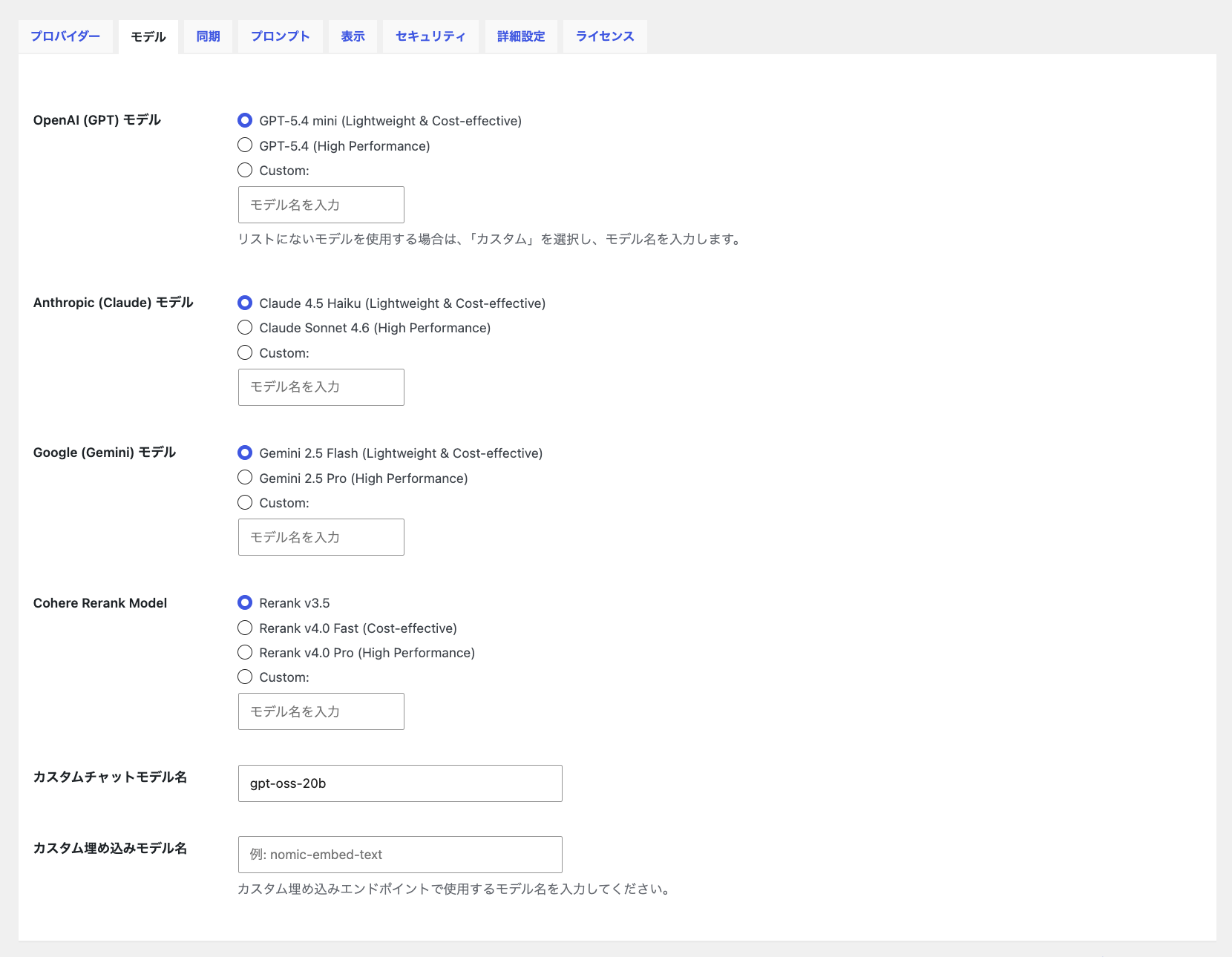Select Rerank v4.0 Pro option

(245, 652)
